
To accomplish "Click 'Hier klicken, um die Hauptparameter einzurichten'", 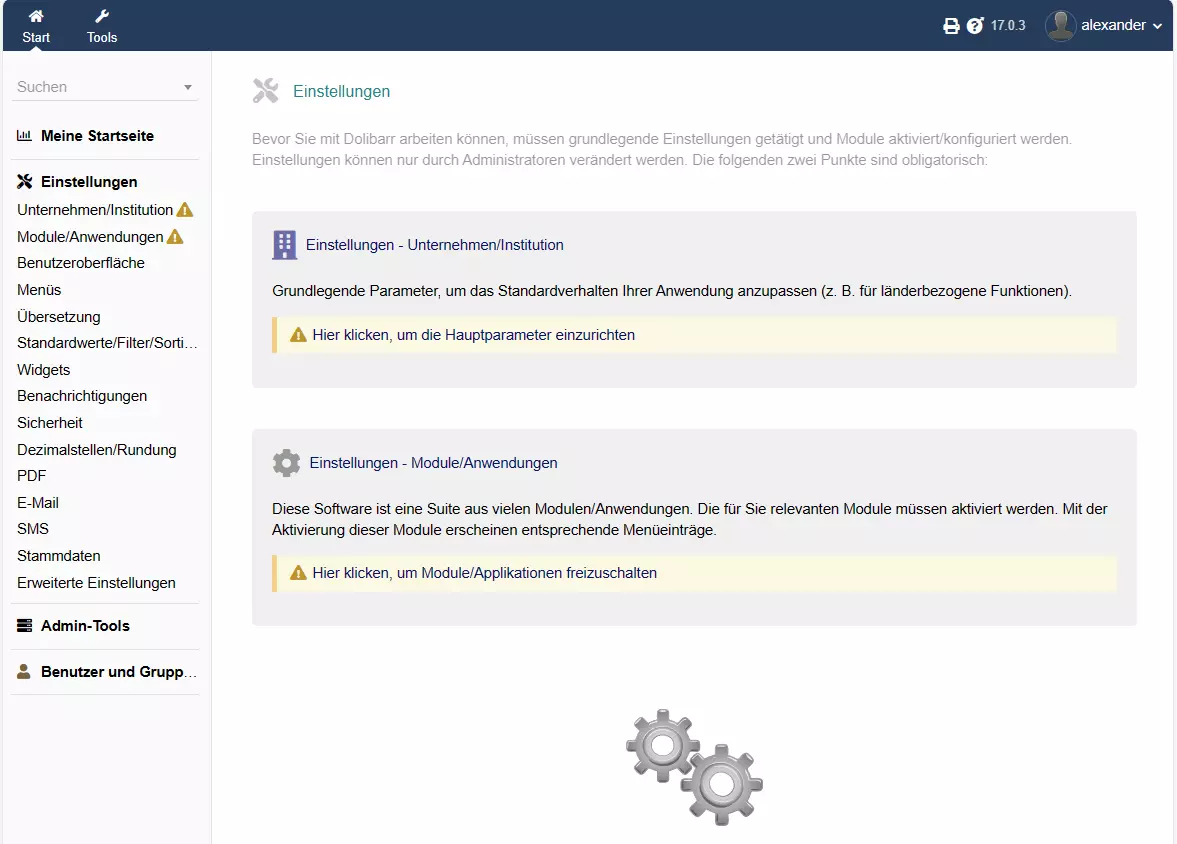I will point(474,335).
